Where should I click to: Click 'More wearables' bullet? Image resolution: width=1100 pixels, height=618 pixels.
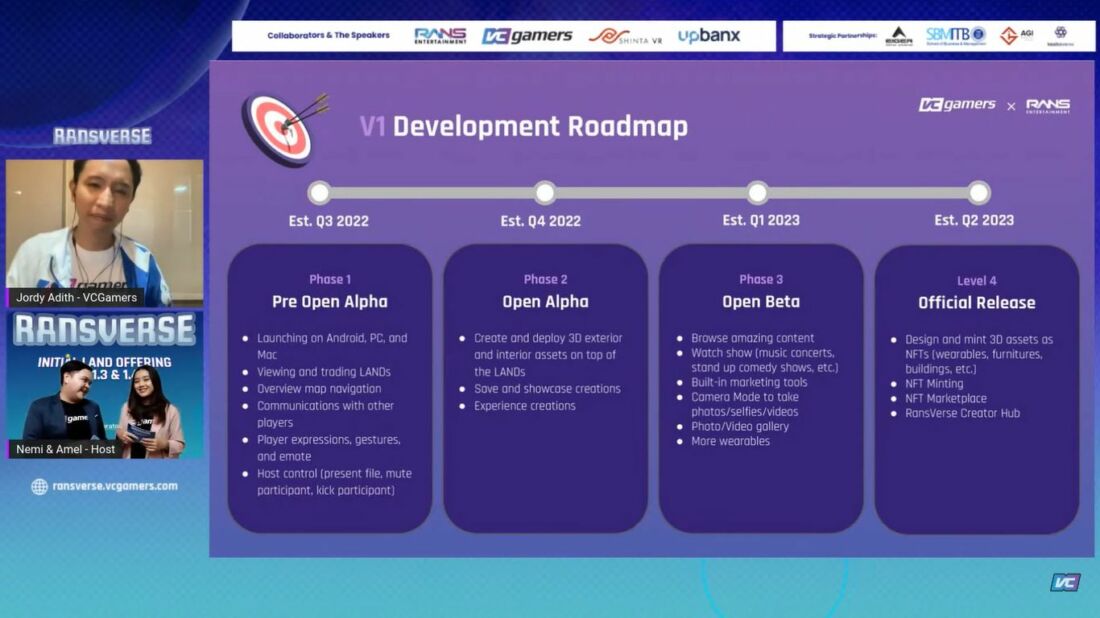coord(730,441)
